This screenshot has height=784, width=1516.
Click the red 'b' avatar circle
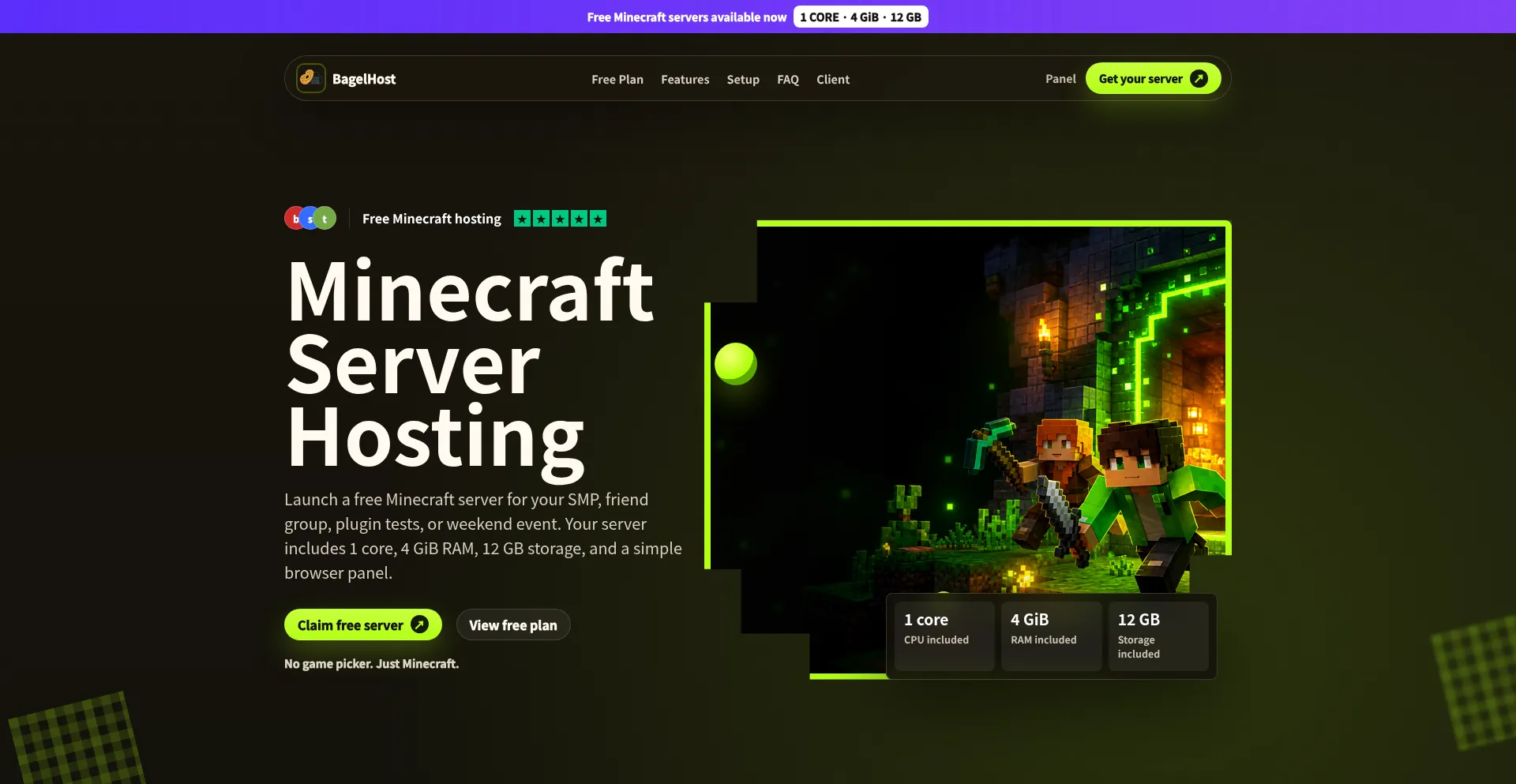295,218
